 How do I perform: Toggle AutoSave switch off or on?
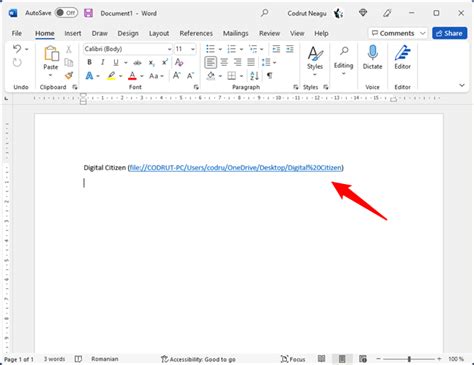click(66, 13)
